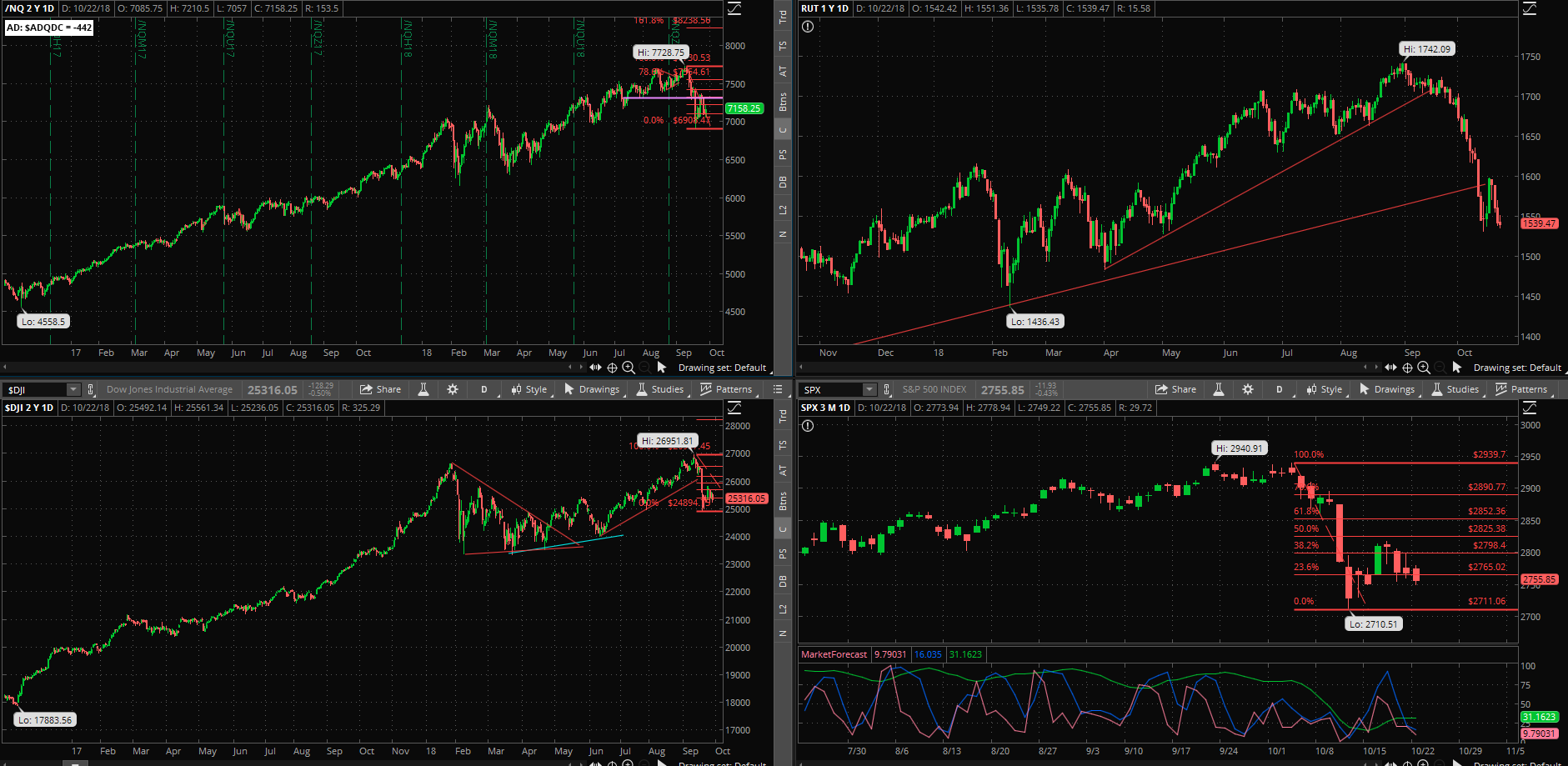
Task: Click the flask icon on $DJI toolbar
Action: pos(423,389)
